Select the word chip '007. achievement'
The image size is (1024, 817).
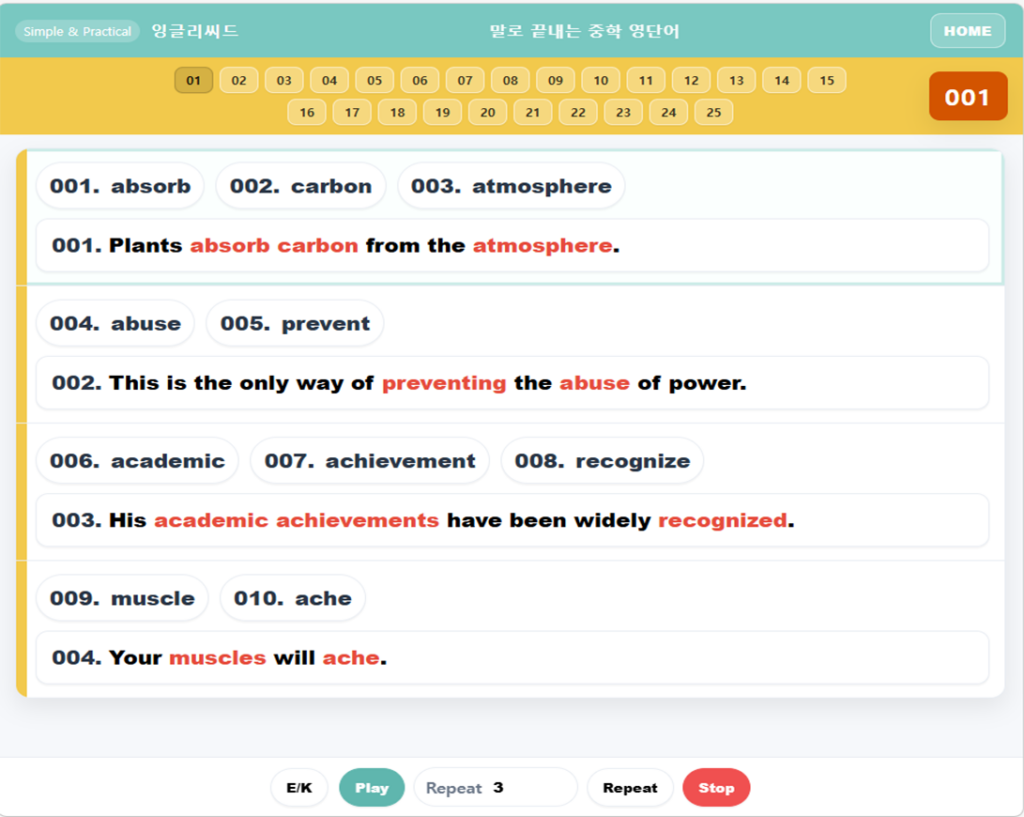point(369,461)
